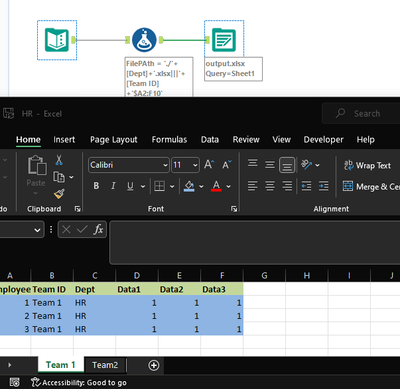Click the Wrap Text button

[x=367, y=165]
